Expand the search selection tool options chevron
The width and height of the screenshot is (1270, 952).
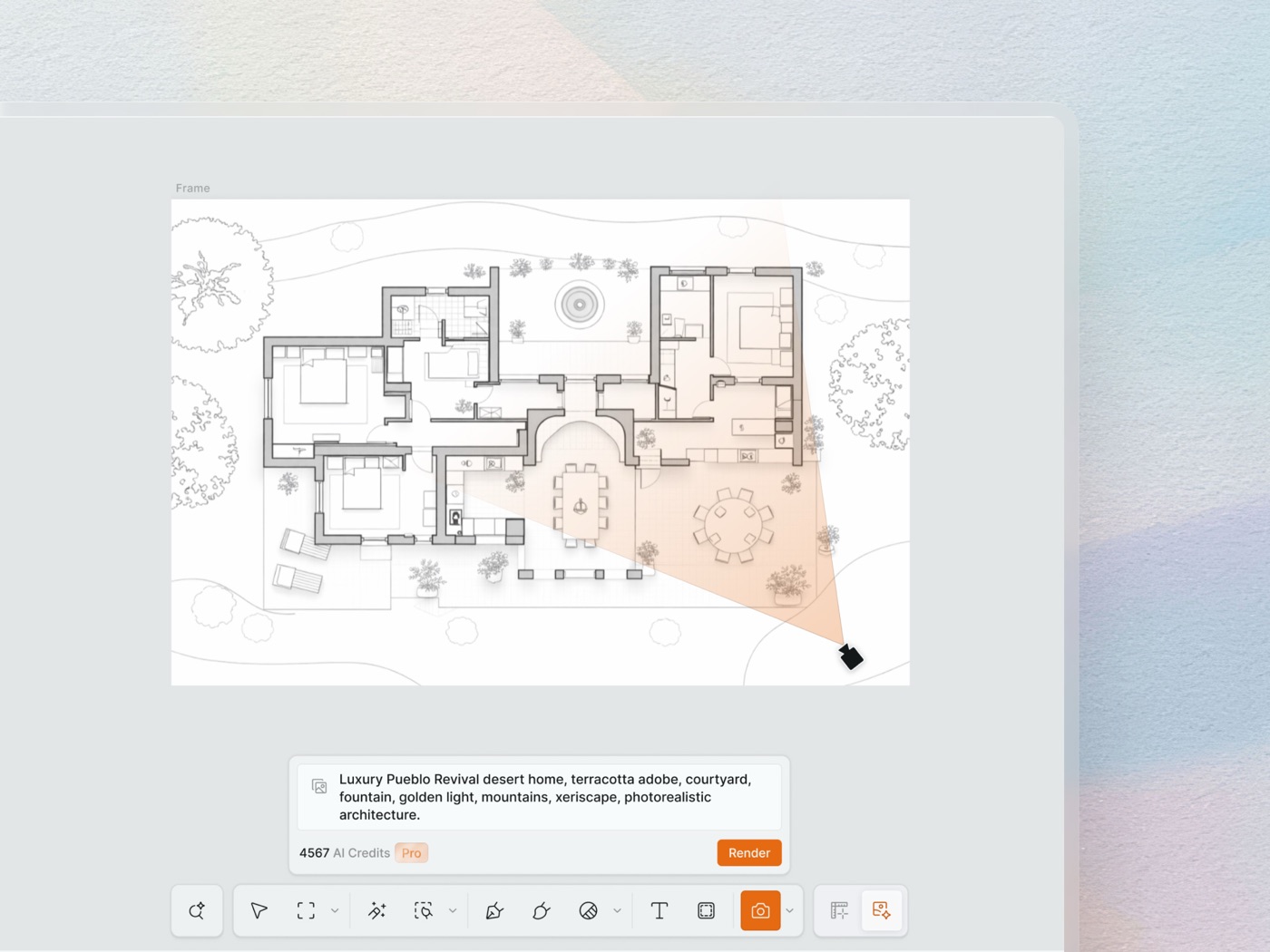tap(453, 910)
